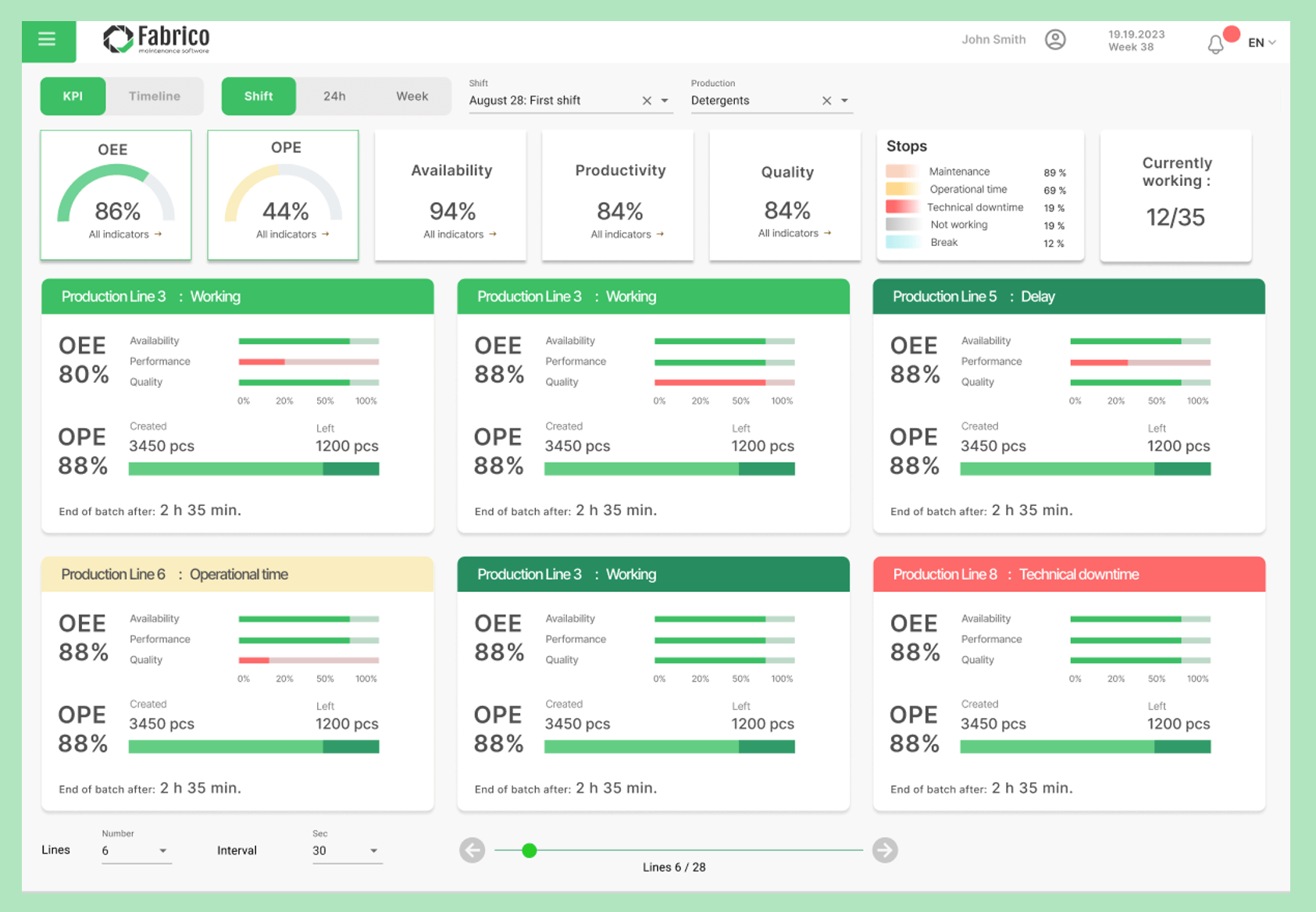1316x912 pixels.
Task: Open the Production type dropdown
Action: coord(843,100)
